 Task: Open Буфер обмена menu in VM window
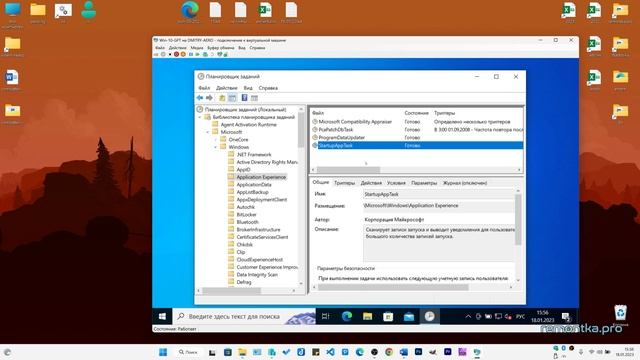coord(221,48)
